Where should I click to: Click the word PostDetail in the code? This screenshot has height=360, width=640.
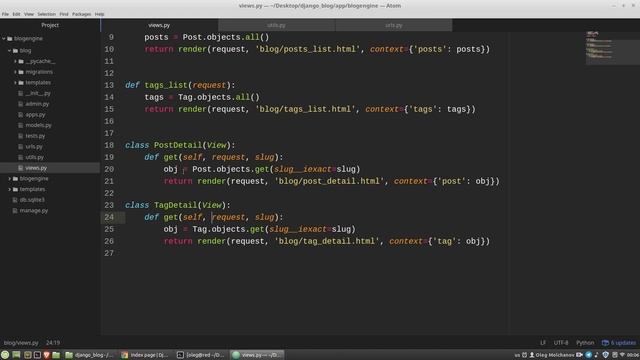pos(178,145)
